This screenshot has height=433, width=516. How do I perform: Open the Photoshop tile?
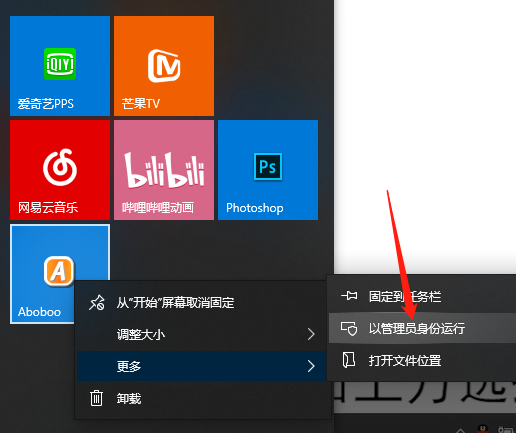pos(268,170)
